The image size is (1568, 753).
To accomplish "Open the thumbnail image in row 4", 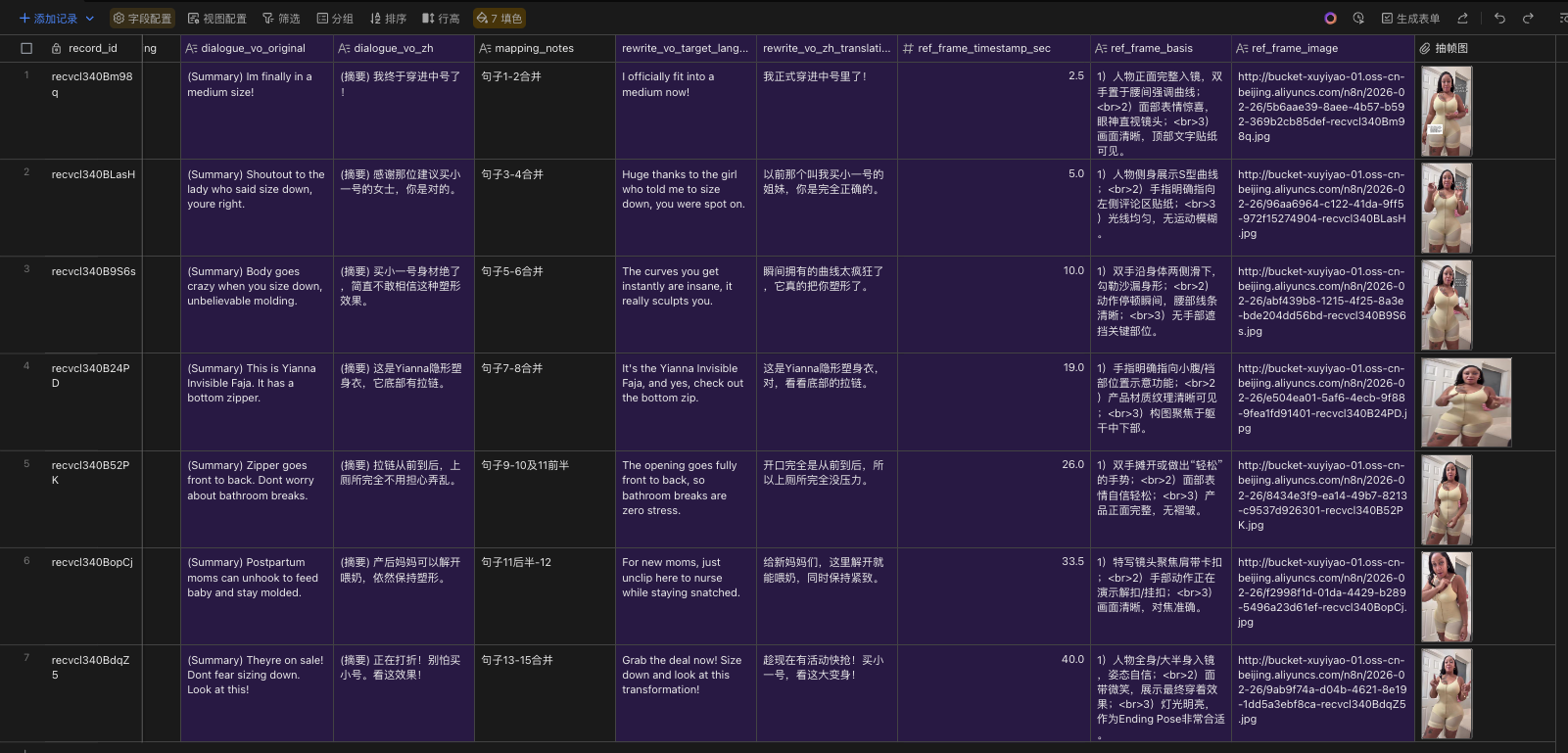I will [1466, 402].
